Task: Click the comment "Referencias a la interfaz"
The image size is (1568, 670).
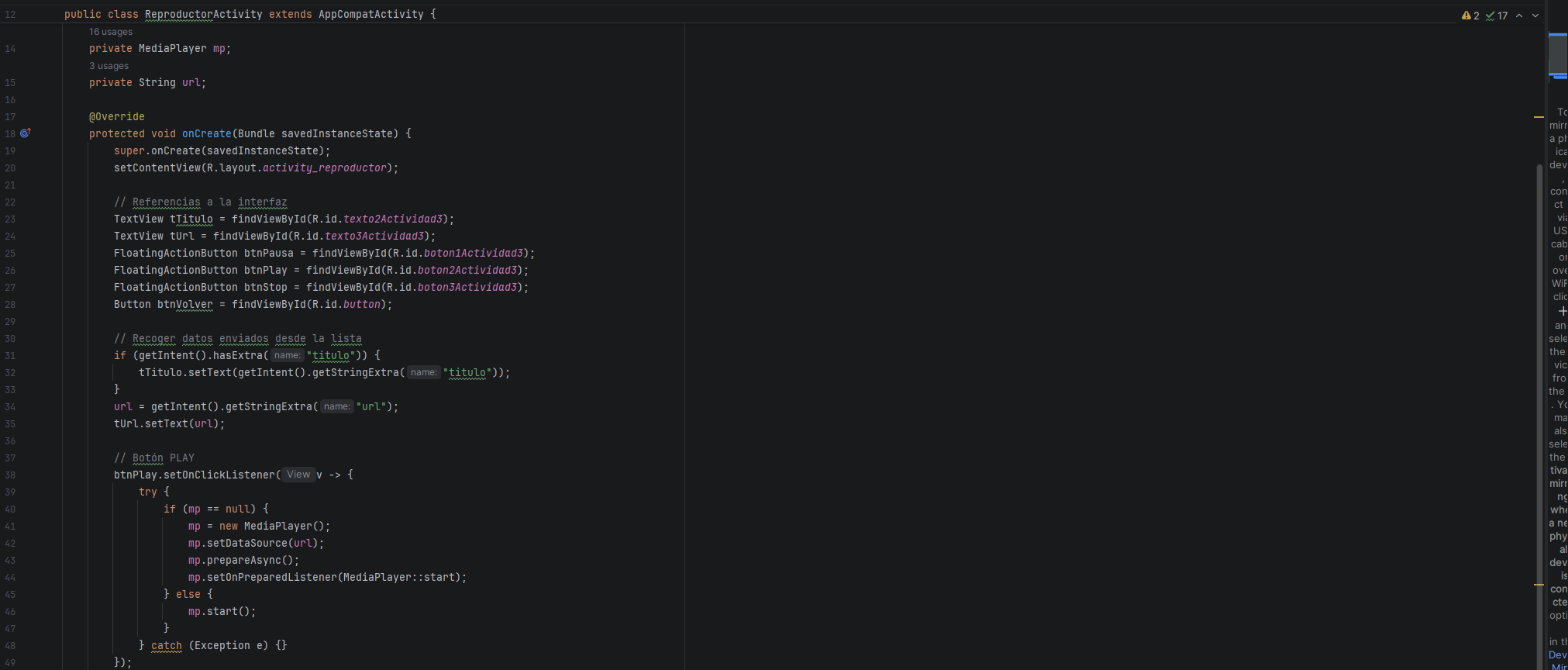Action: pos(201,202)
